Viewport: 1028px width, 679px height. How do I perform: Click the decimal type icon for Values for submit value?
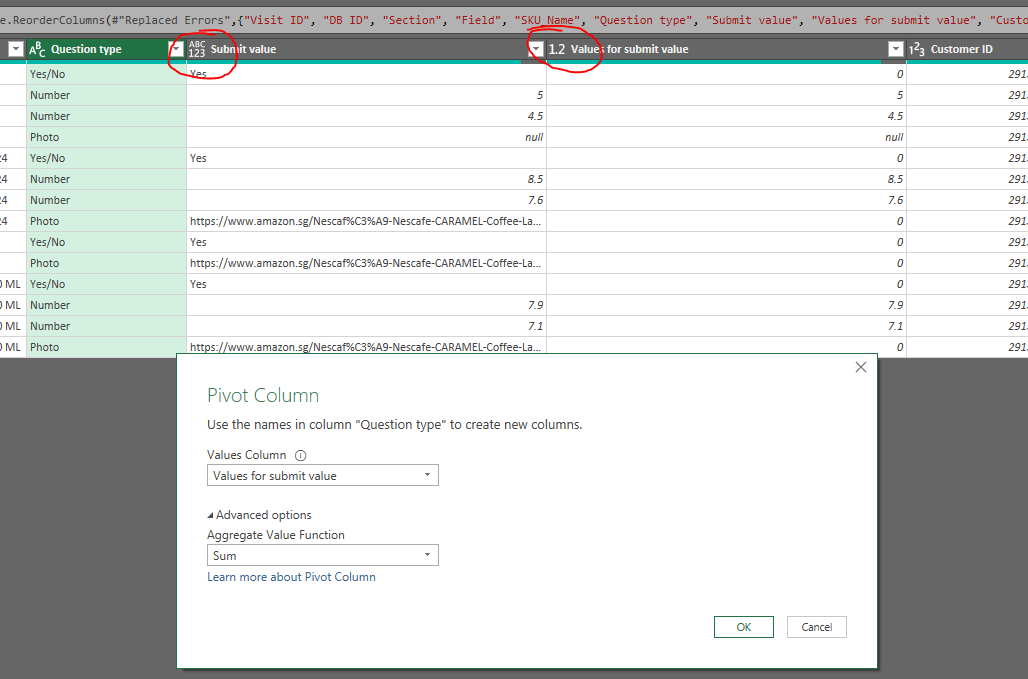[557, 49]
